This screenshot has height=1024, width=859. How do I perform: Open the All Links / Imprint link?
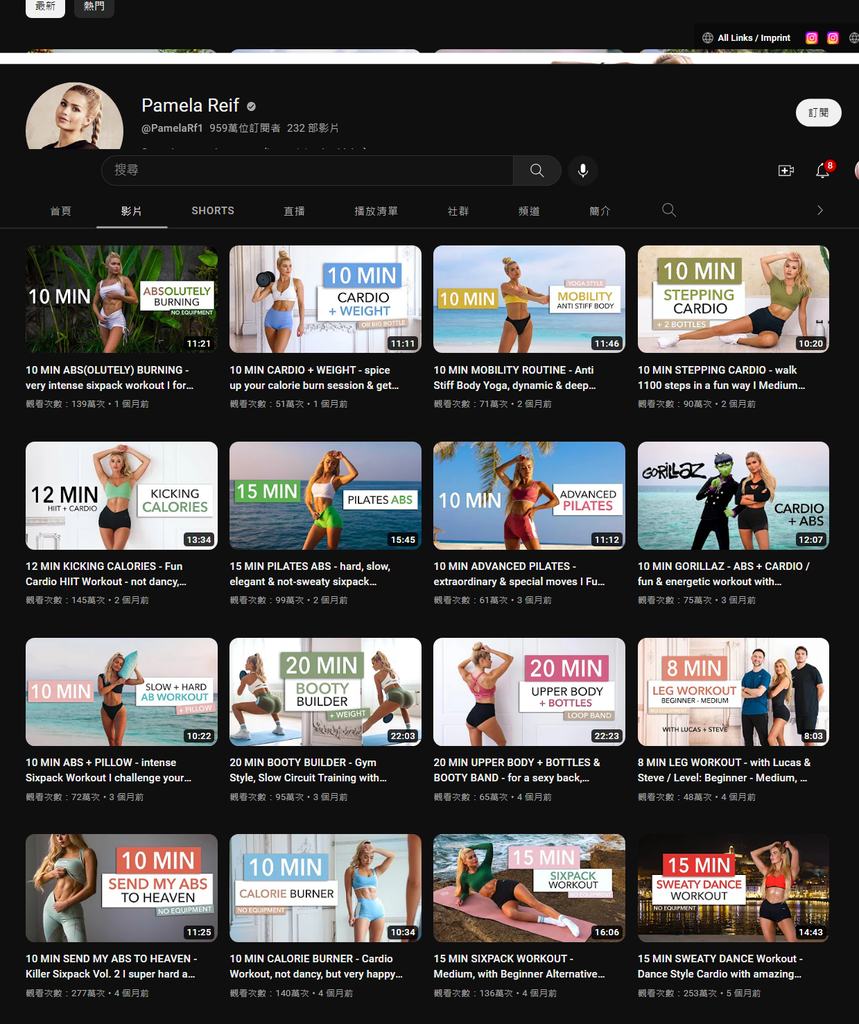(754, 38)
